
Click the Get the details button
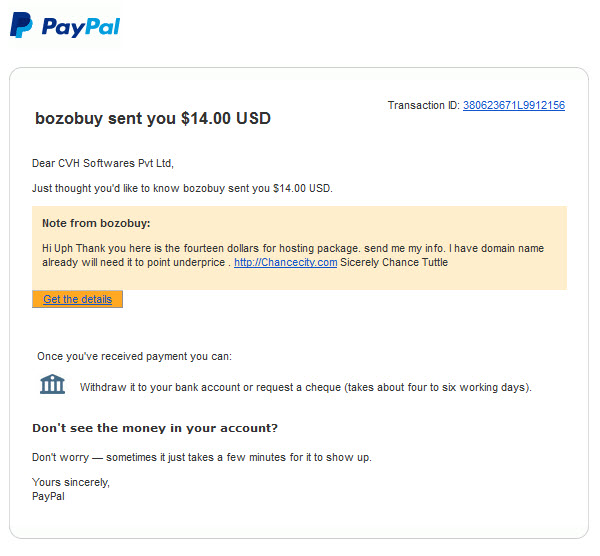pos(77,299)
